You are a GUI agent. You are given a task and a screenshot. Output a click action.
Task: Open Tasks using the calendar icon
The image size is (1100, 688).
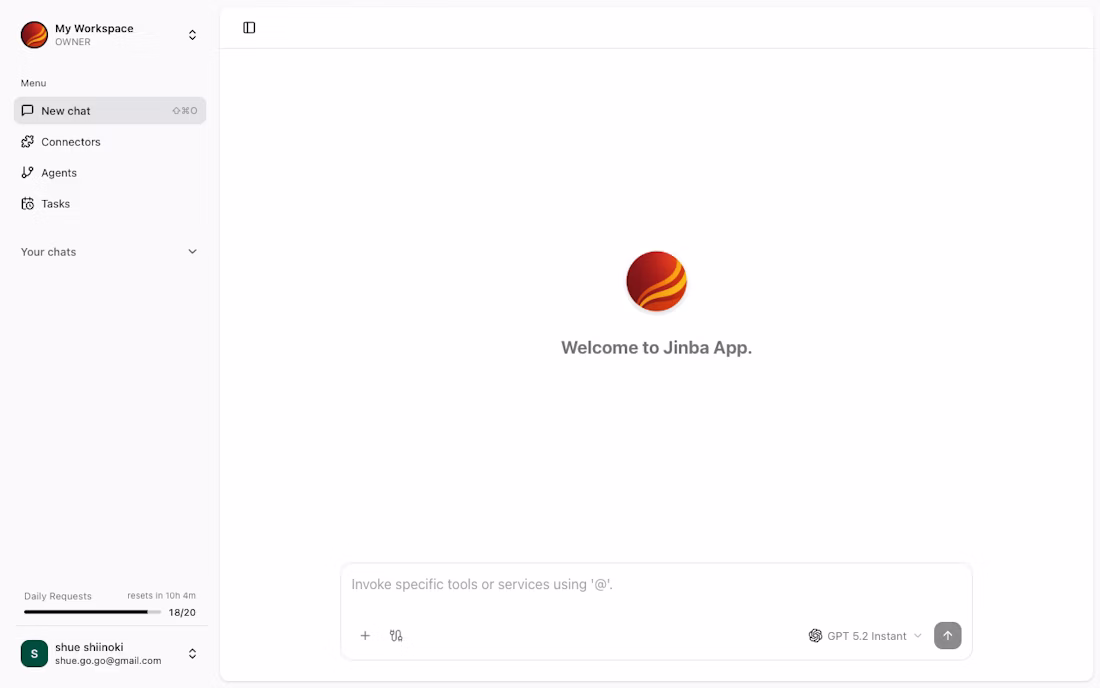pyautogui.click(x=27, y=203)
